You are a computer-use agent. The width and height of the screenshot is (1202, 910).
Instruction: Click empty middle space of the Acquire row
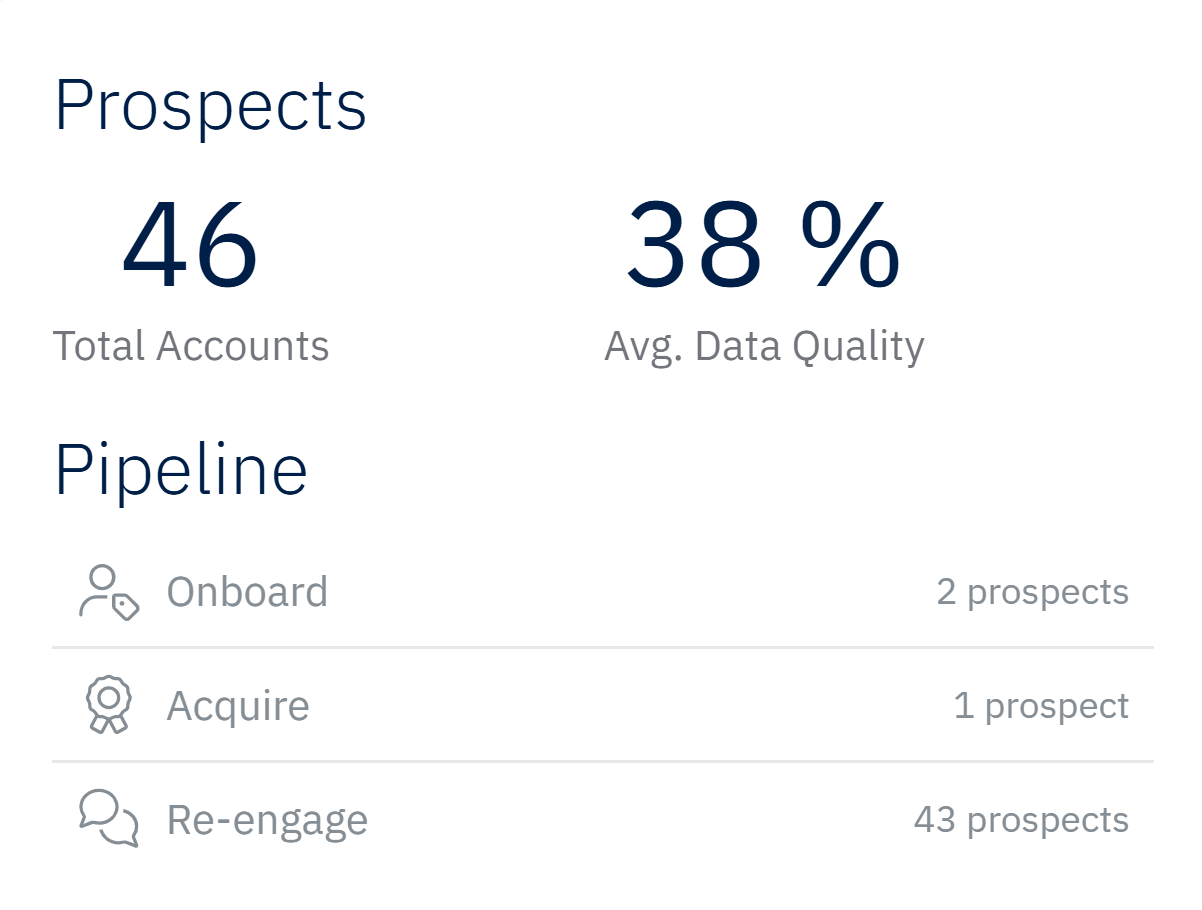point(620,706)
